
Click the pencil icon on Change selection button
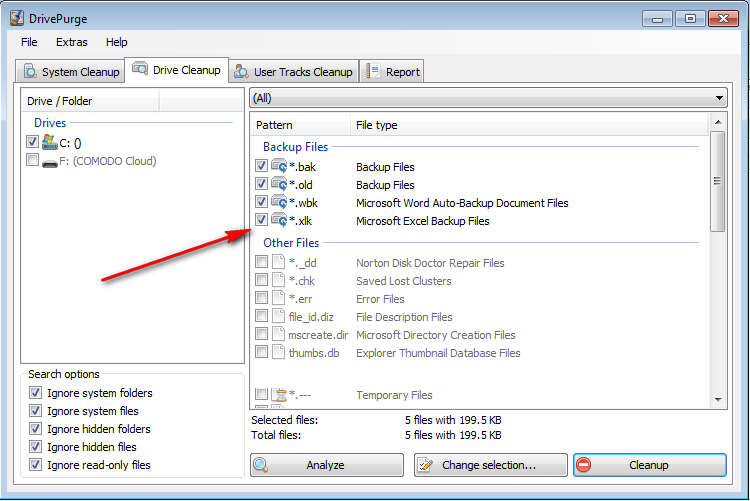425,465
